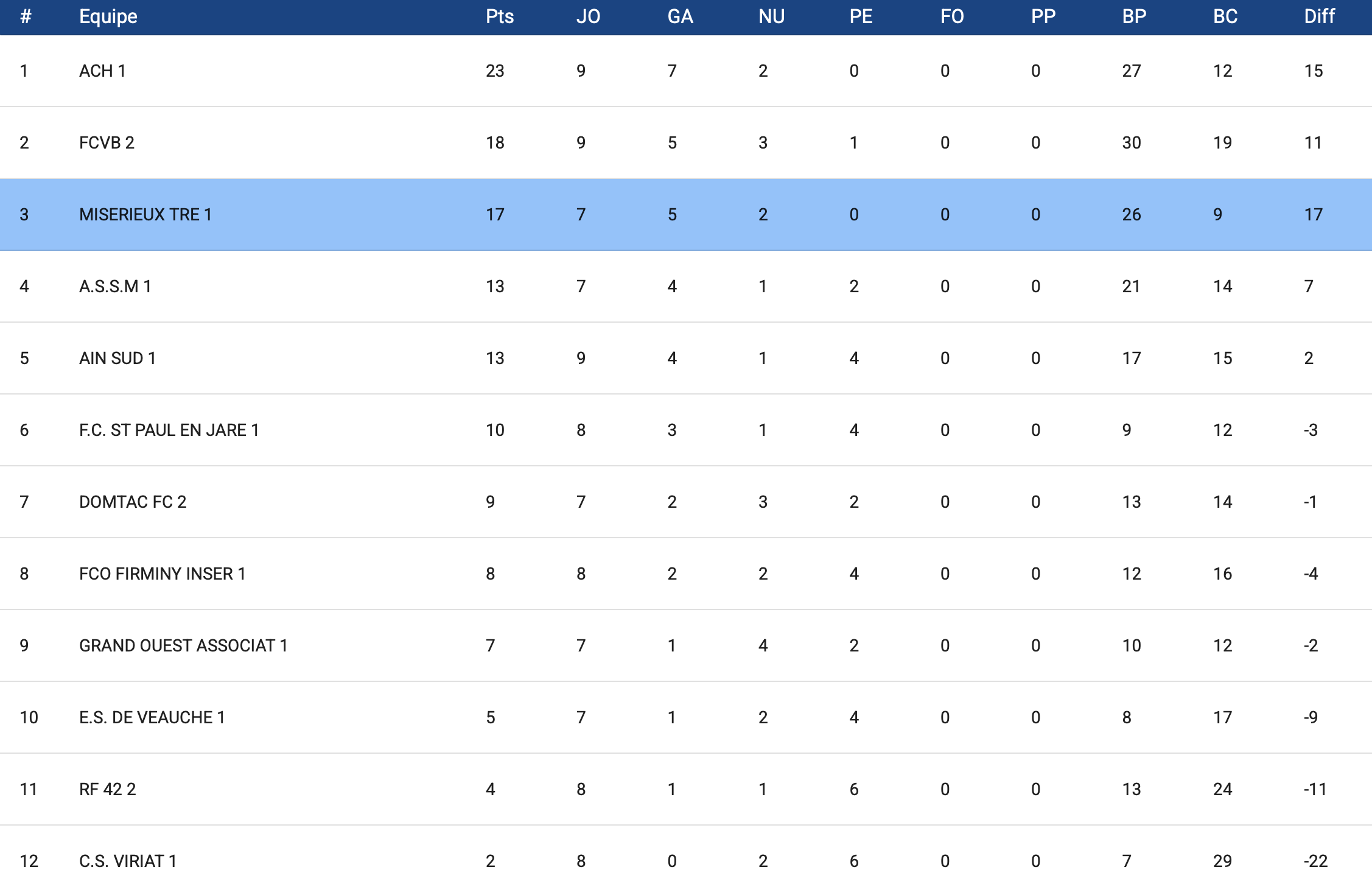Select the A.S.S.M 1 team
Screen dimensions: 1372x895
click(x=115, y=287)
